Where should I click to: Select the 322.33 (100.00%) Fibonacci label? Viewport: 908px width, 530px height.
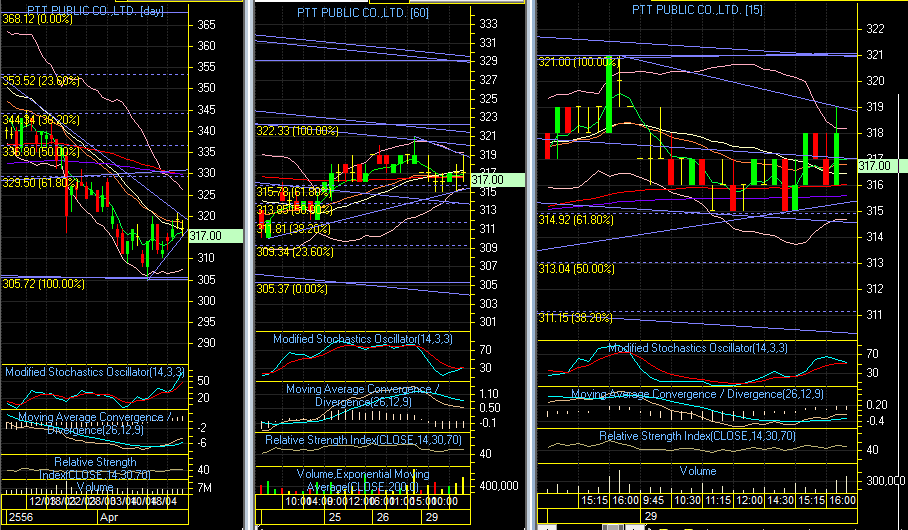coord(298,131)
